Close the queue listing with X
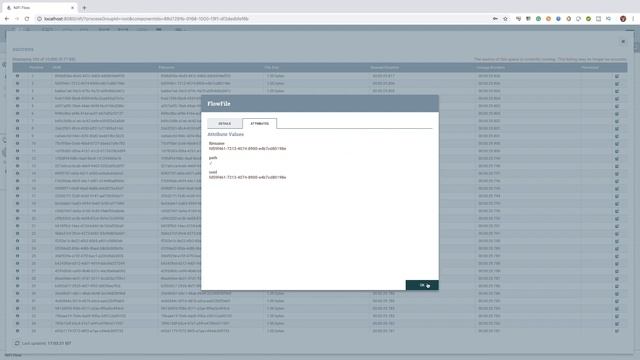This screenshot has width=640, height=360. [x=623, y=42]
